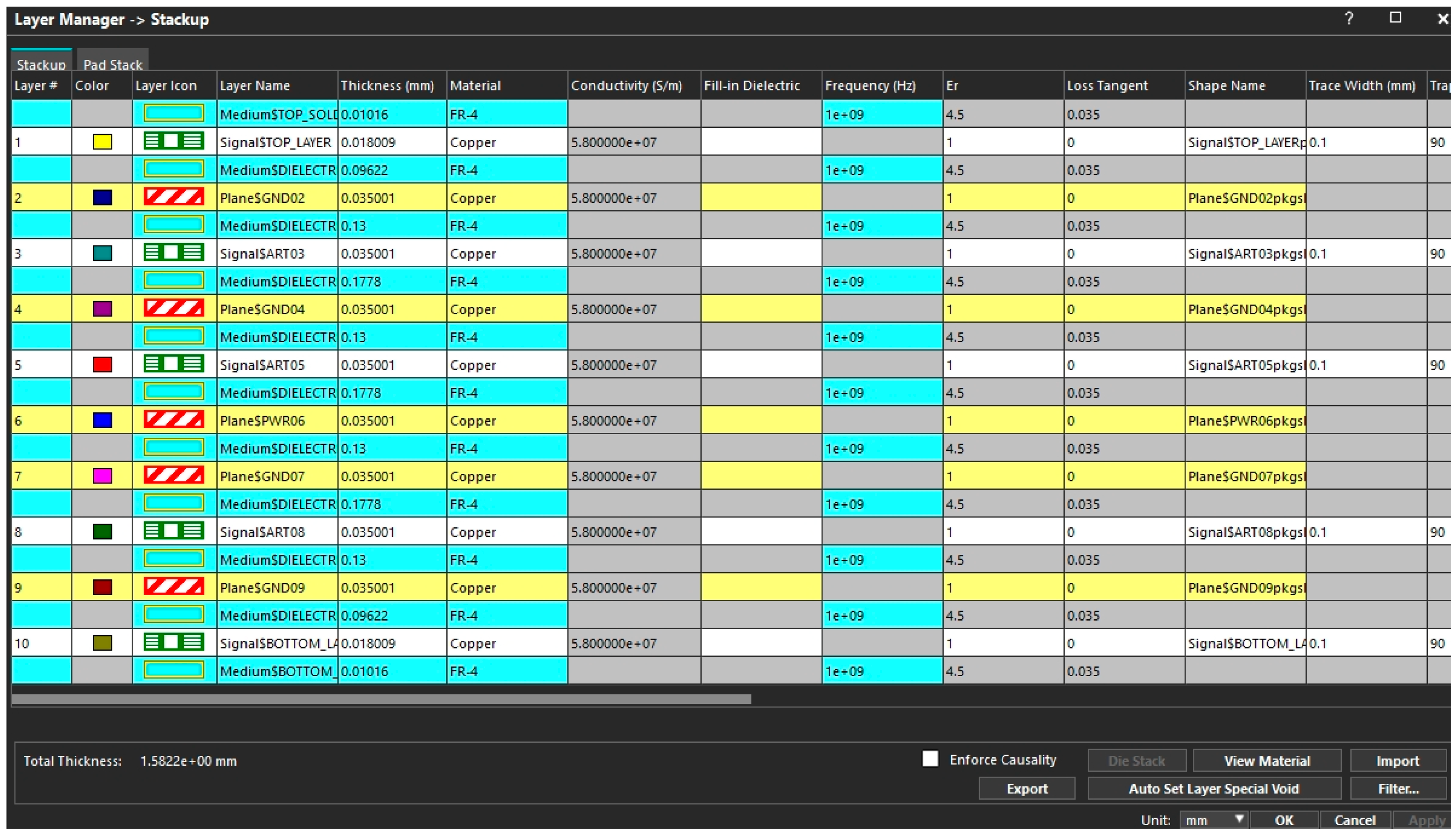Click the Export button
The height and width of the screenshot is (834, 1456).
coord(1027,789)
